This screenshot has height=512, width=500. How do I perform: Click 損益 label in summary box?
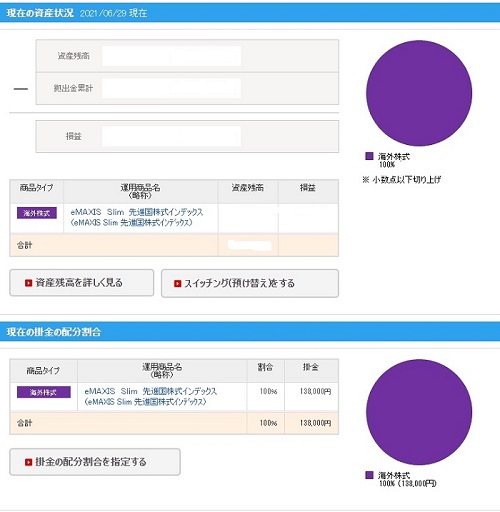[74, 136]
